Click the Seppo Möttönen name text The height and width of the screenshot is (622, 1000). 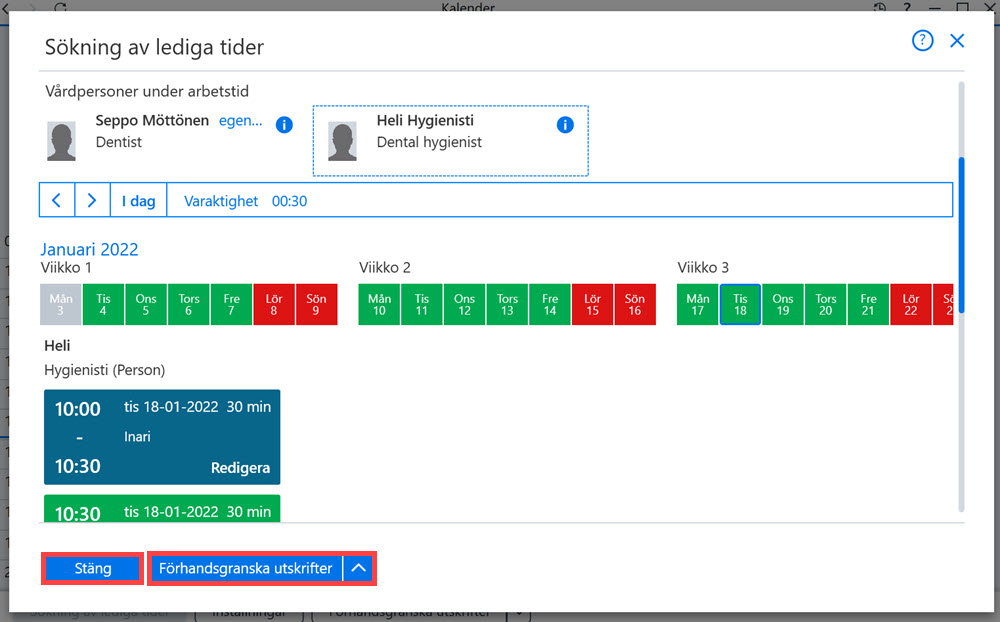152,121
